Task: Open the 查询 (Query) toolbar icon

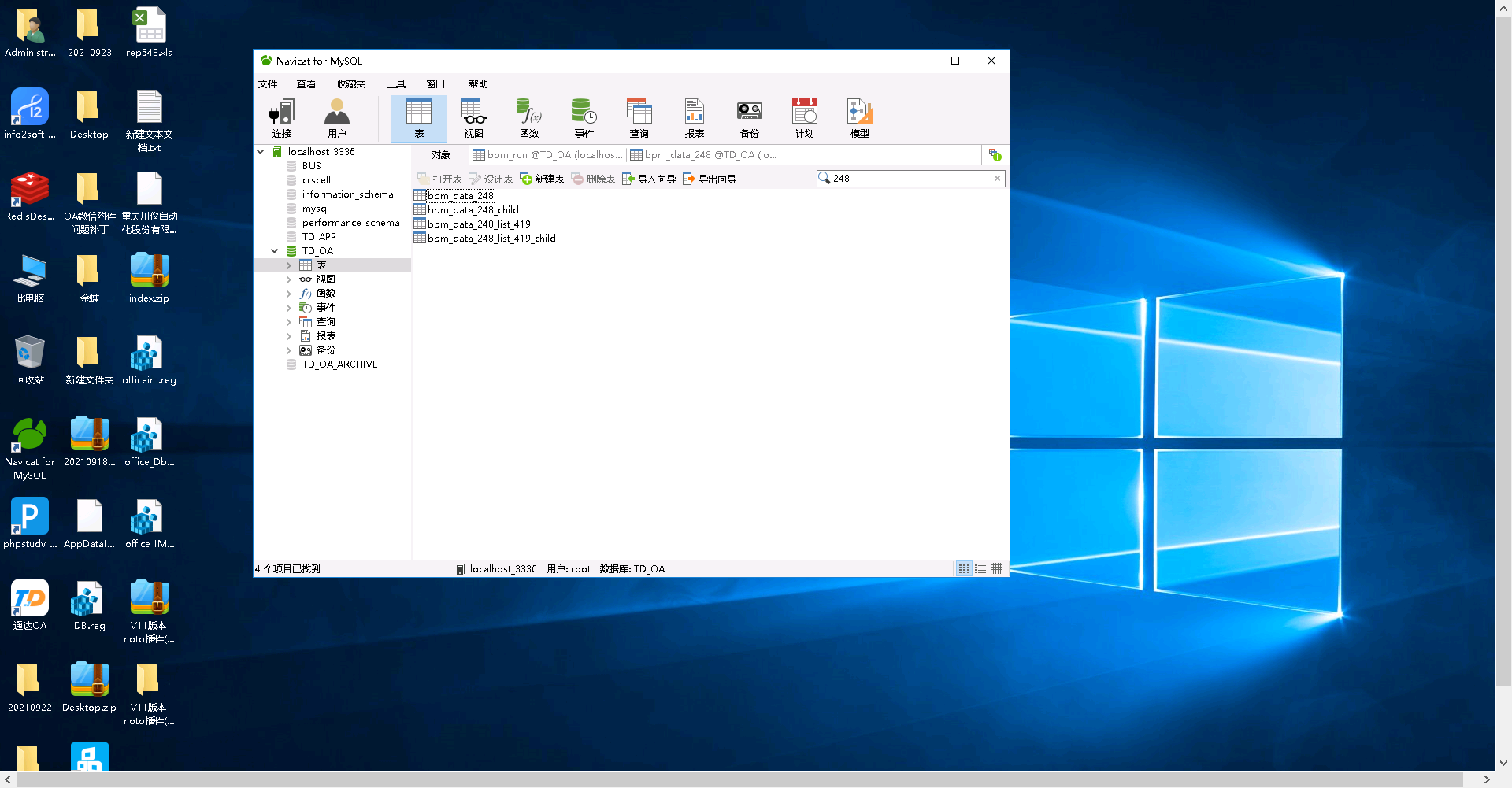Action: 639,118
